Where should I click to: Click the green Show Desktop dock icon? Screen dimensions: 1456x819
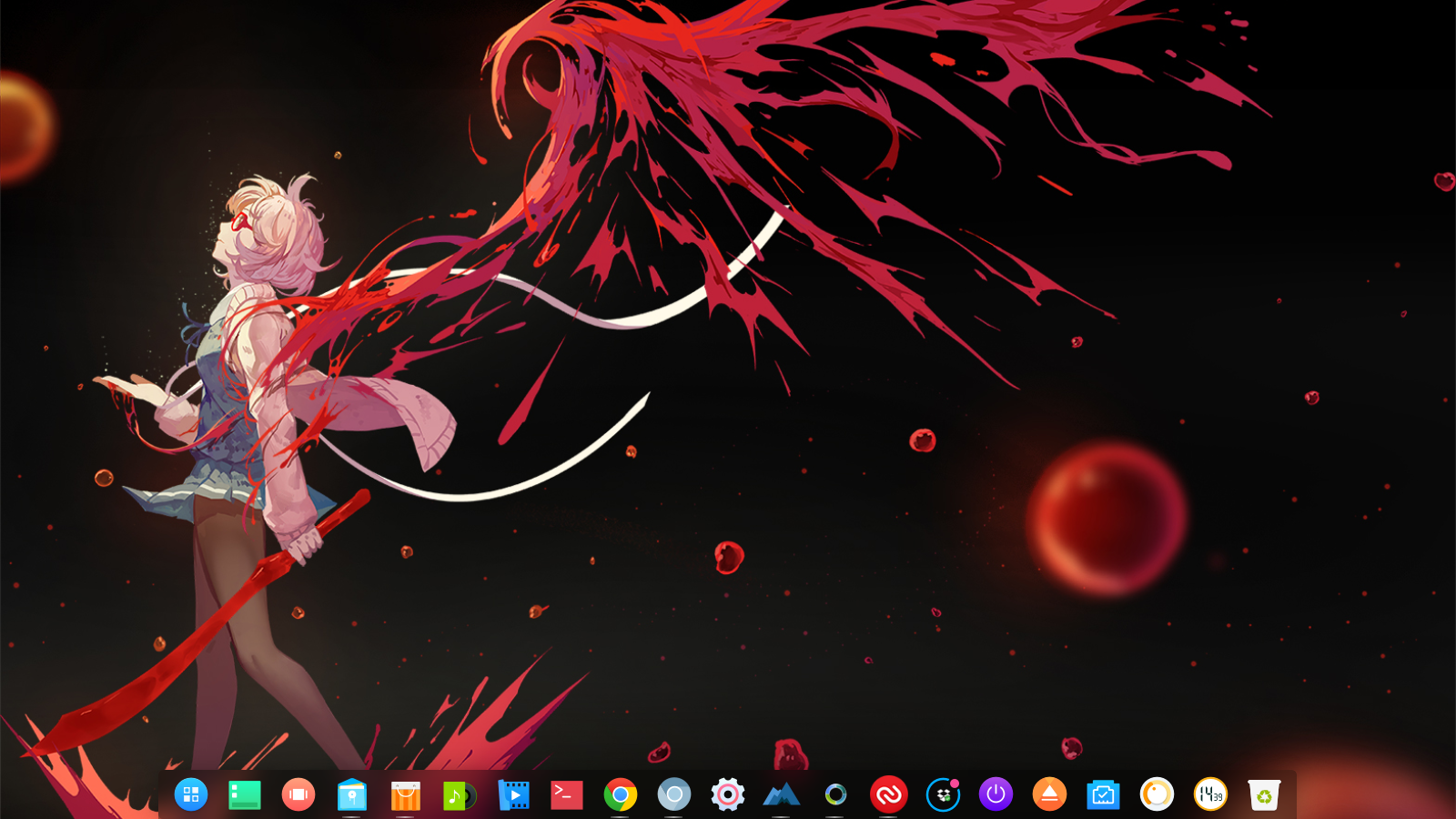point(245,794)
